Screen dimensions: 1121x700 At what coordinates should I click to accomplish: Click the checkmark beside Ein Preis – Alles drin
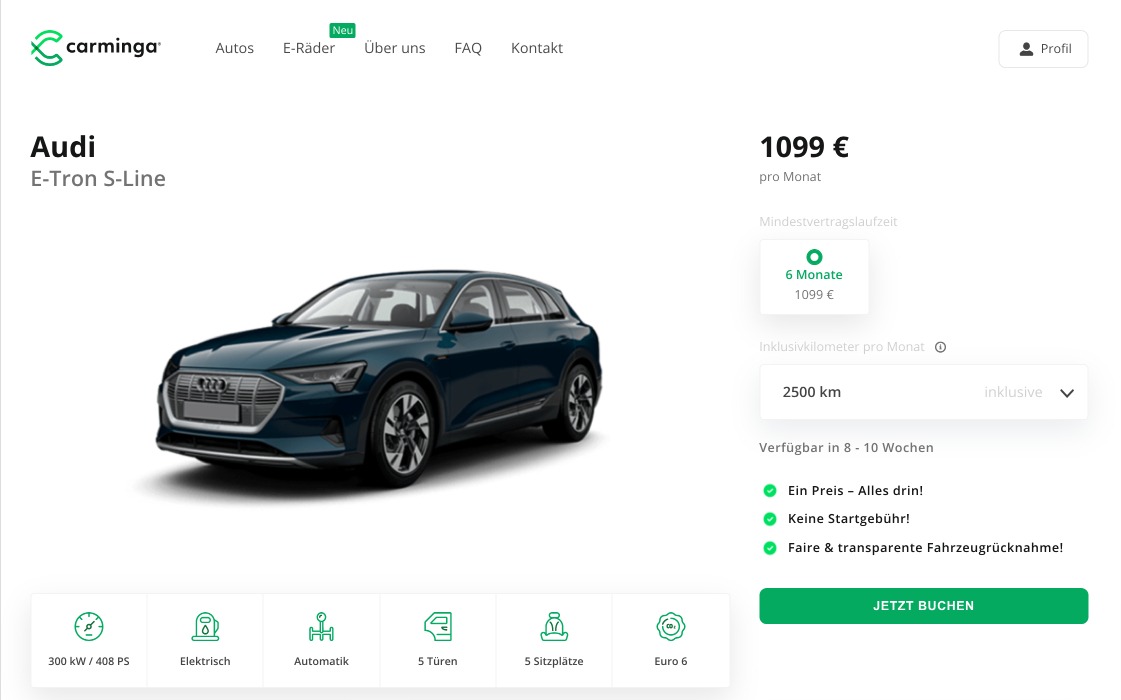tap(770, 491)
